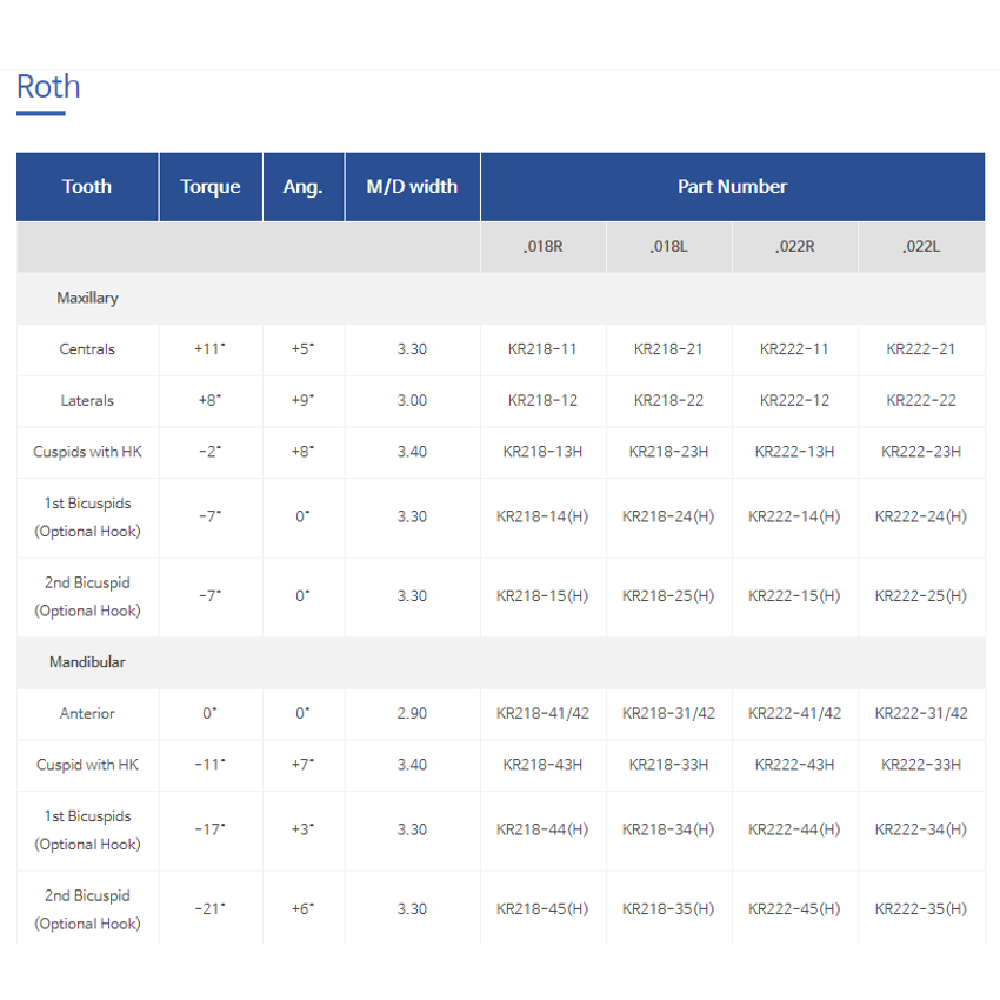Viewport: 1000px width, 1000px height.
Task: Click the .018R sub-column header
Action: coord(543,246)
